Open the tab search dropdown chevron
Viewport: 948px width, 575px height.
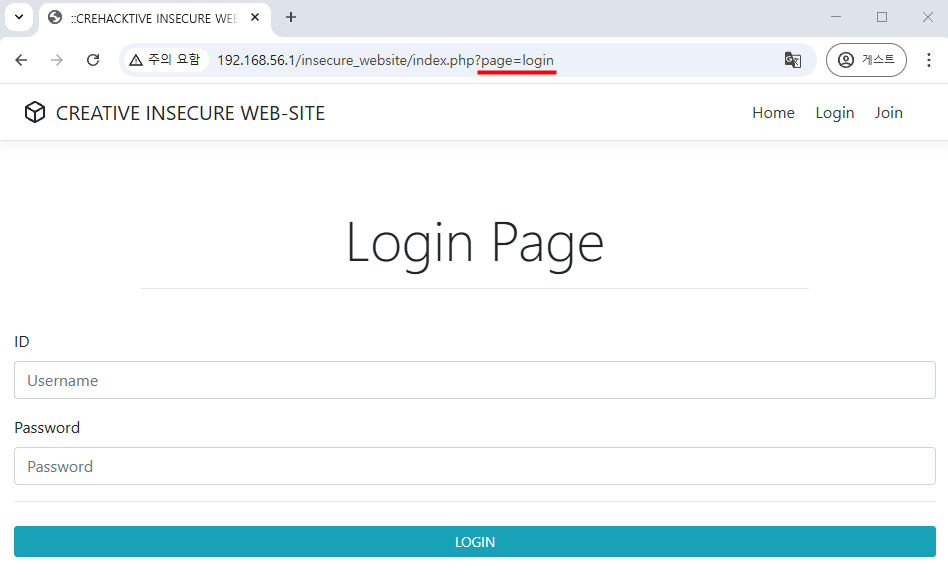[19, 17]
